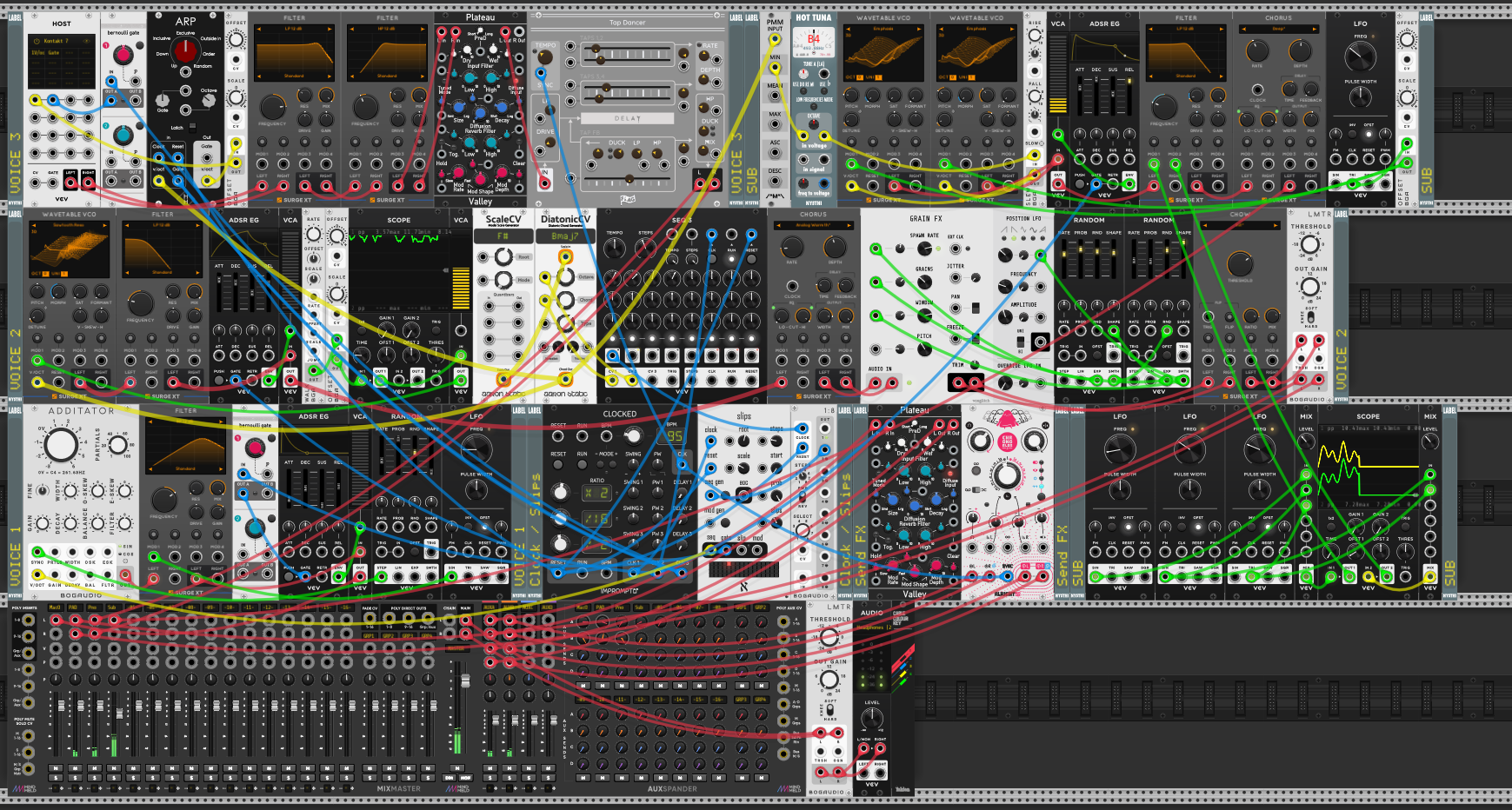Click the Hot Tuna B4 tuner display
This screenshot has height=810, width=1512.
coord(814,42)
